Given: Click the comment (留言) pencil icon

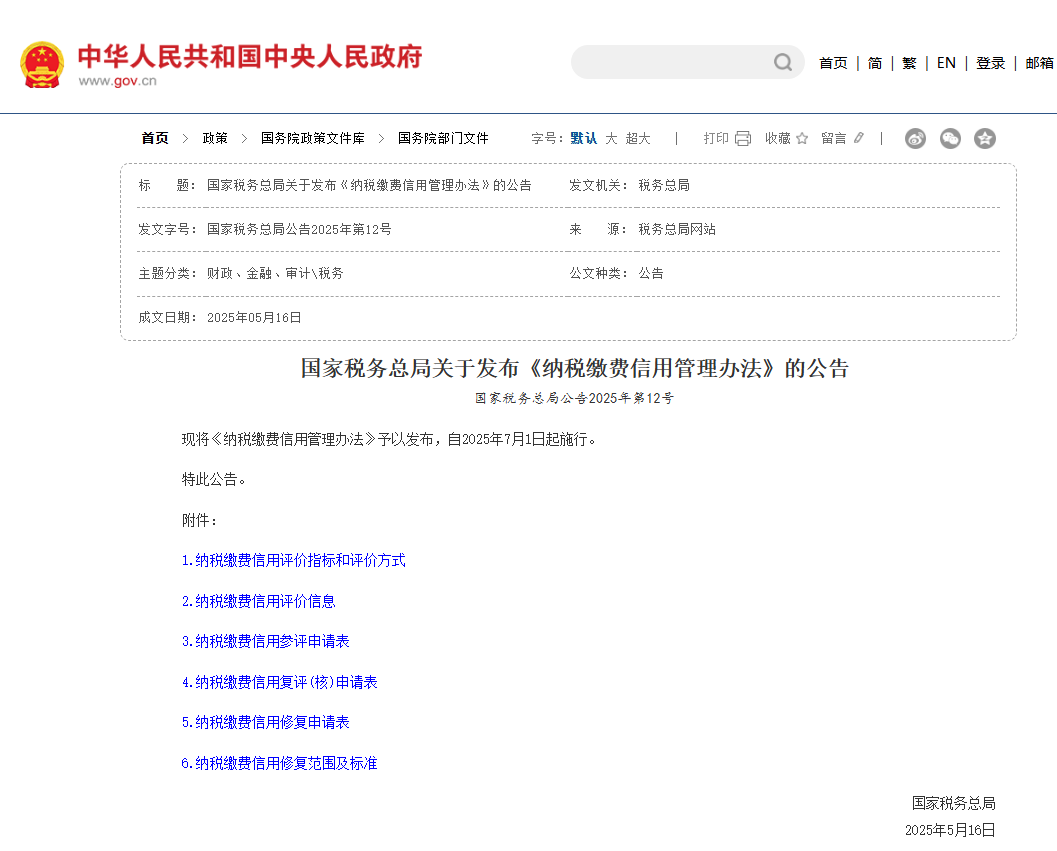Looking at the screenshot, I should [858, 139].
